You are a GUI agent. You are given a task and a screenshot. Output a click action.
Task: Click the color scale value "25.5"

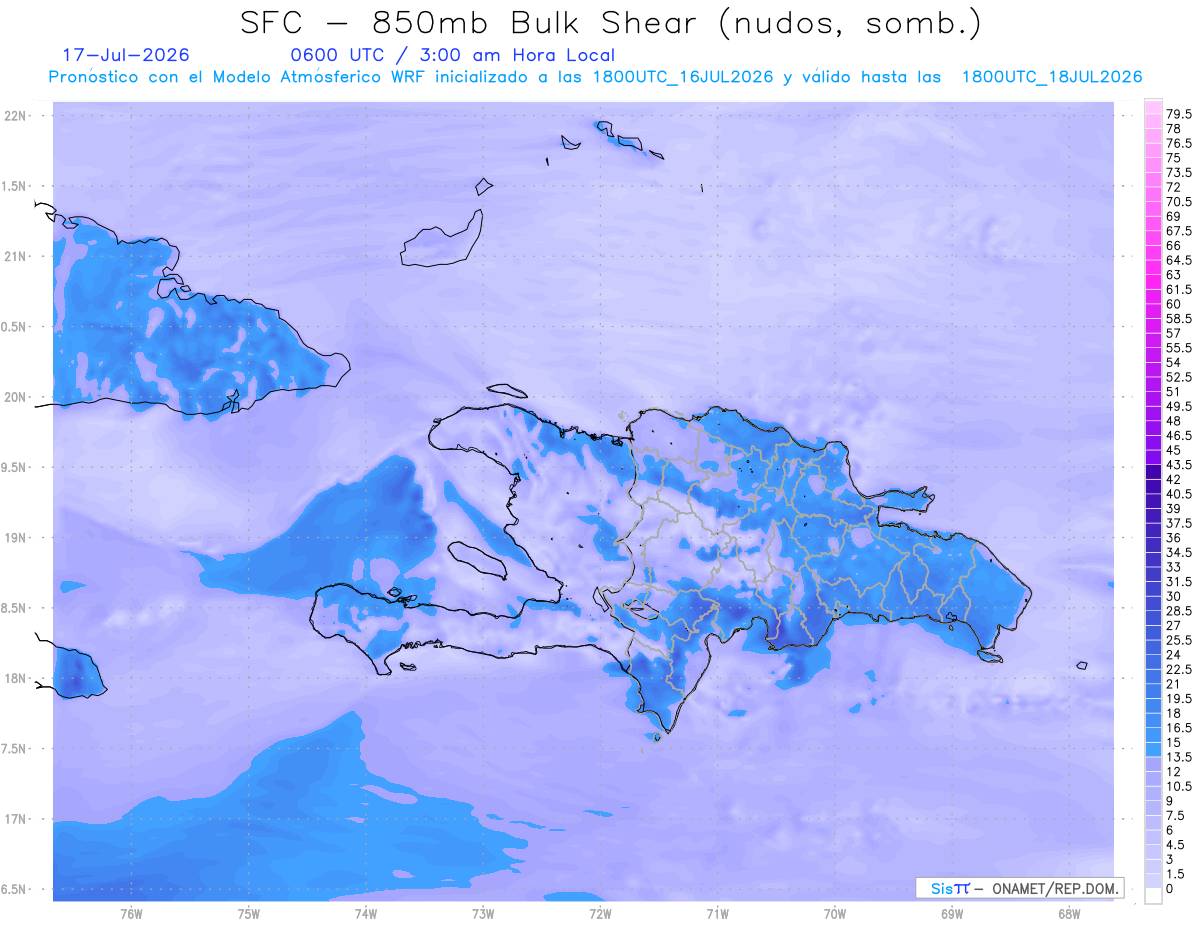1179,639
